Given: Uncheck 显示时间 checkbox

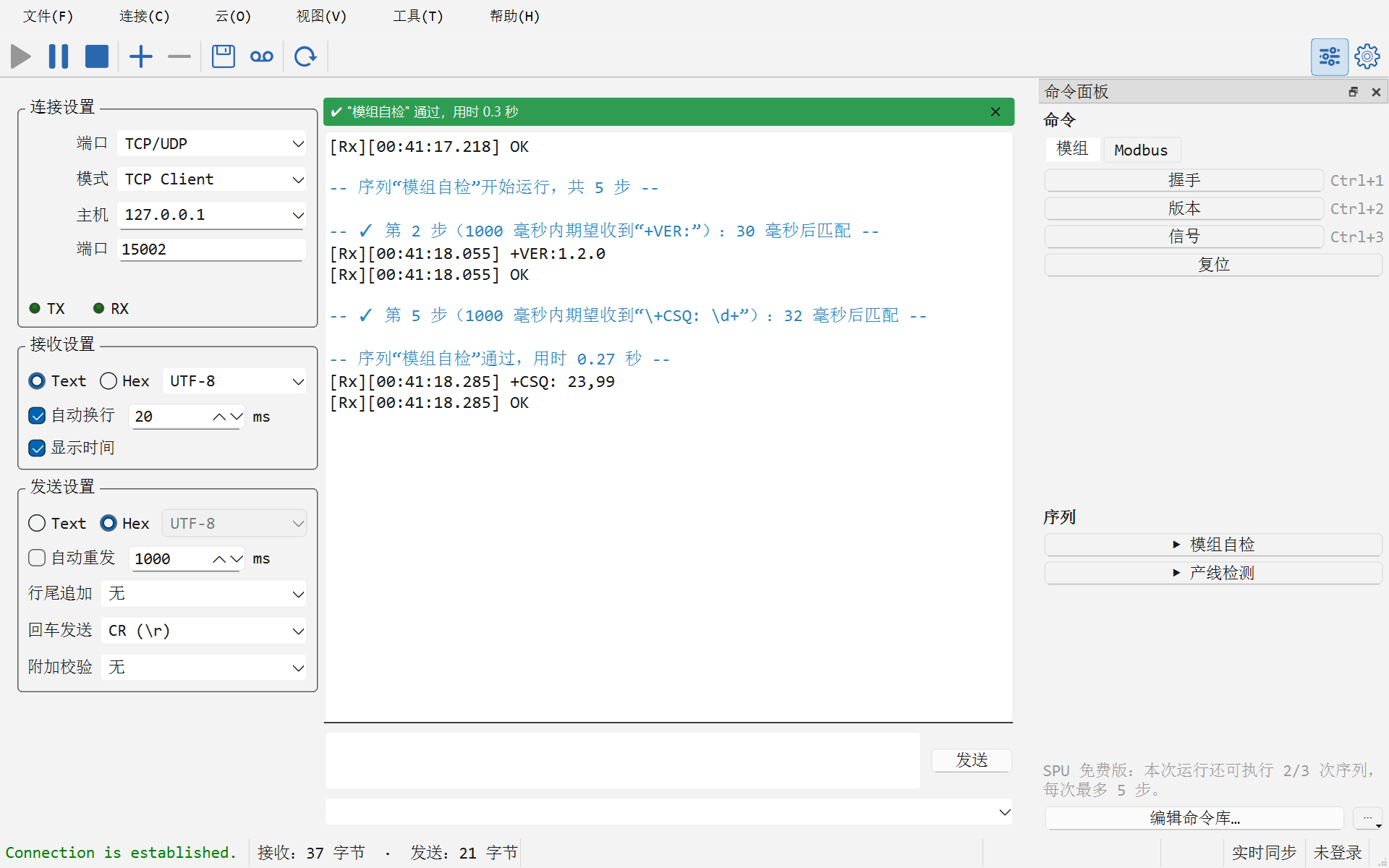Looking at the screenshot, I should (37, 448).
